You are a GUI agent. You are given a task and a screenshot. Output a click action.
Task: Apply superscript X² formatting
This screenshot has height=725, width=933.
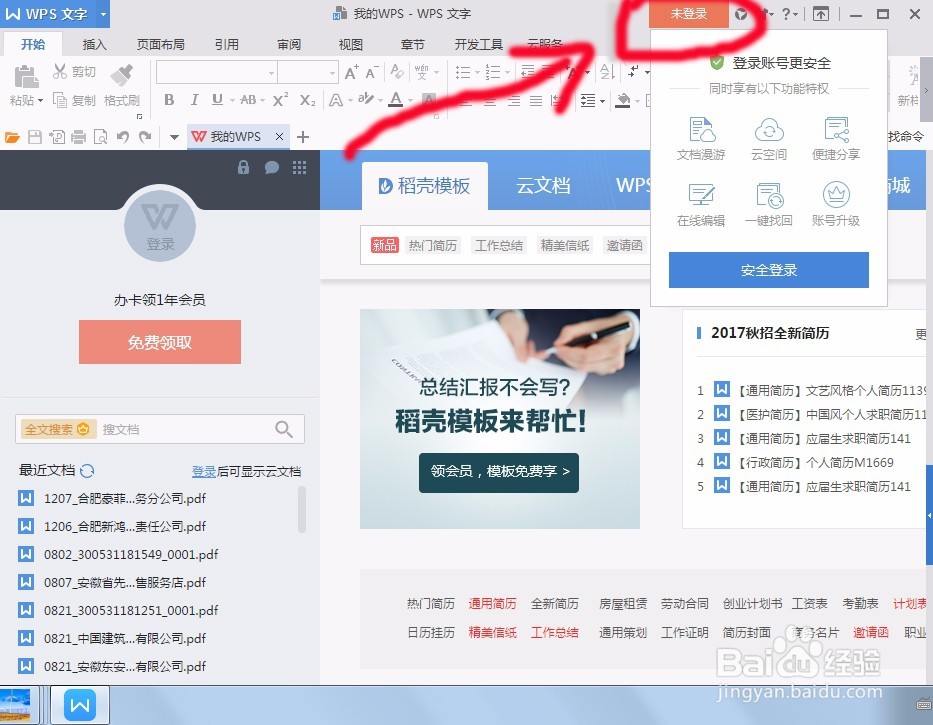pos(280,99)
